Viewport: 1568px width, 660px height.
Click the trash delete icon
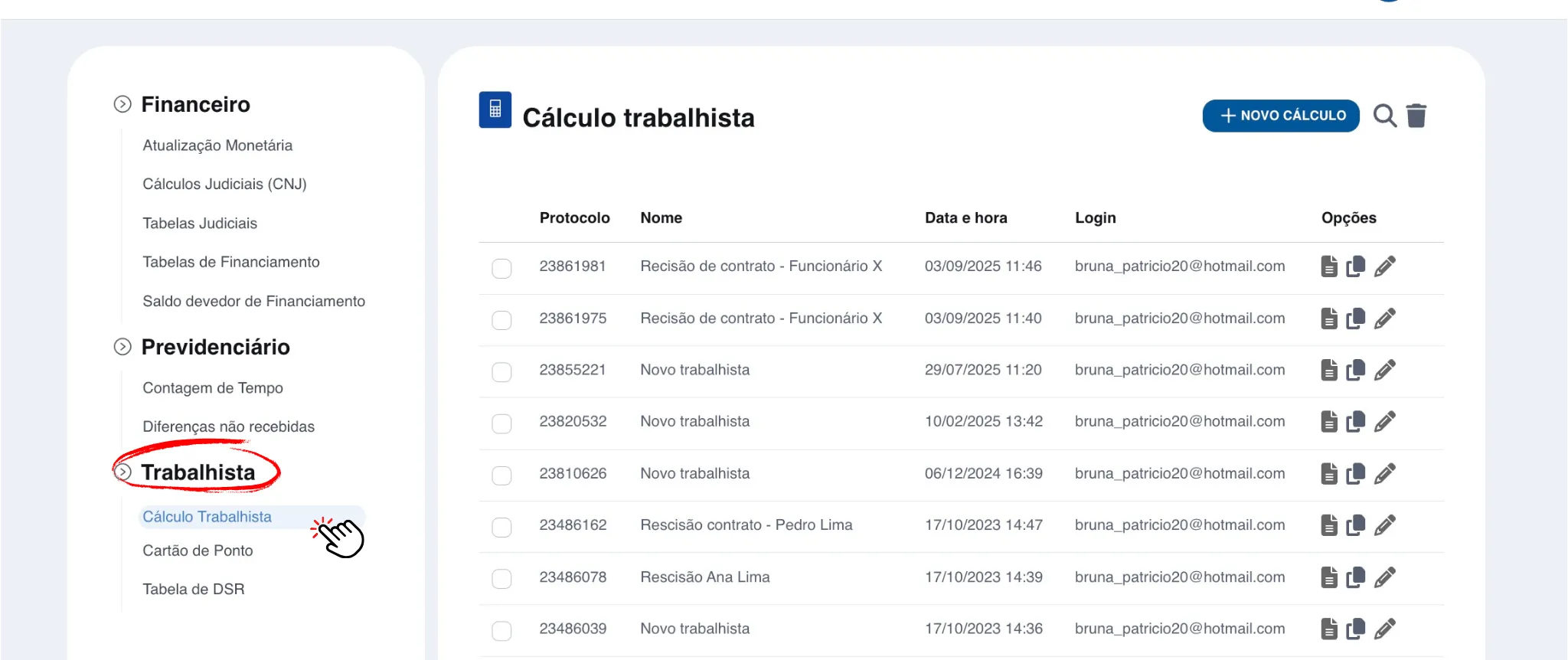1416,116
